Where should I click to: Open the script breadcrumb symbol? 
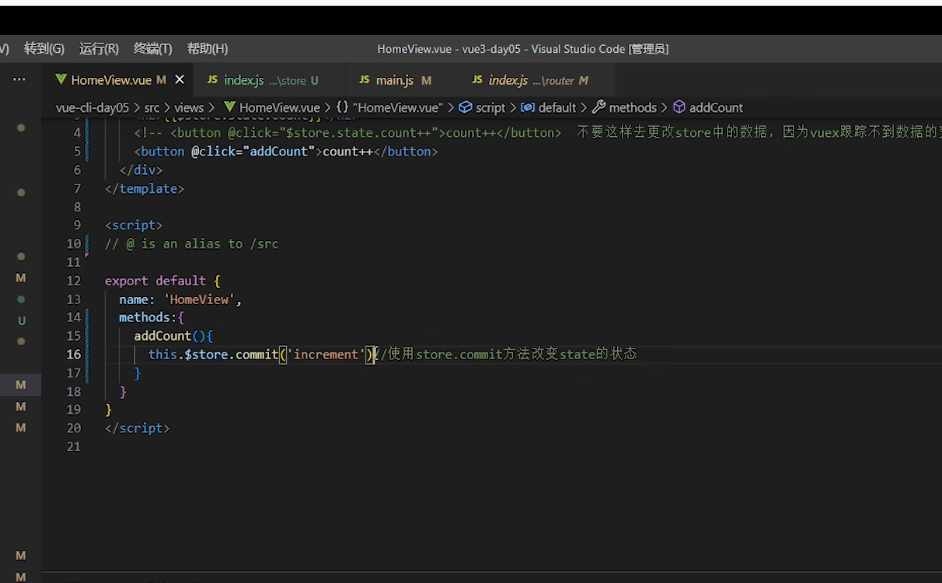coord(482,108)
